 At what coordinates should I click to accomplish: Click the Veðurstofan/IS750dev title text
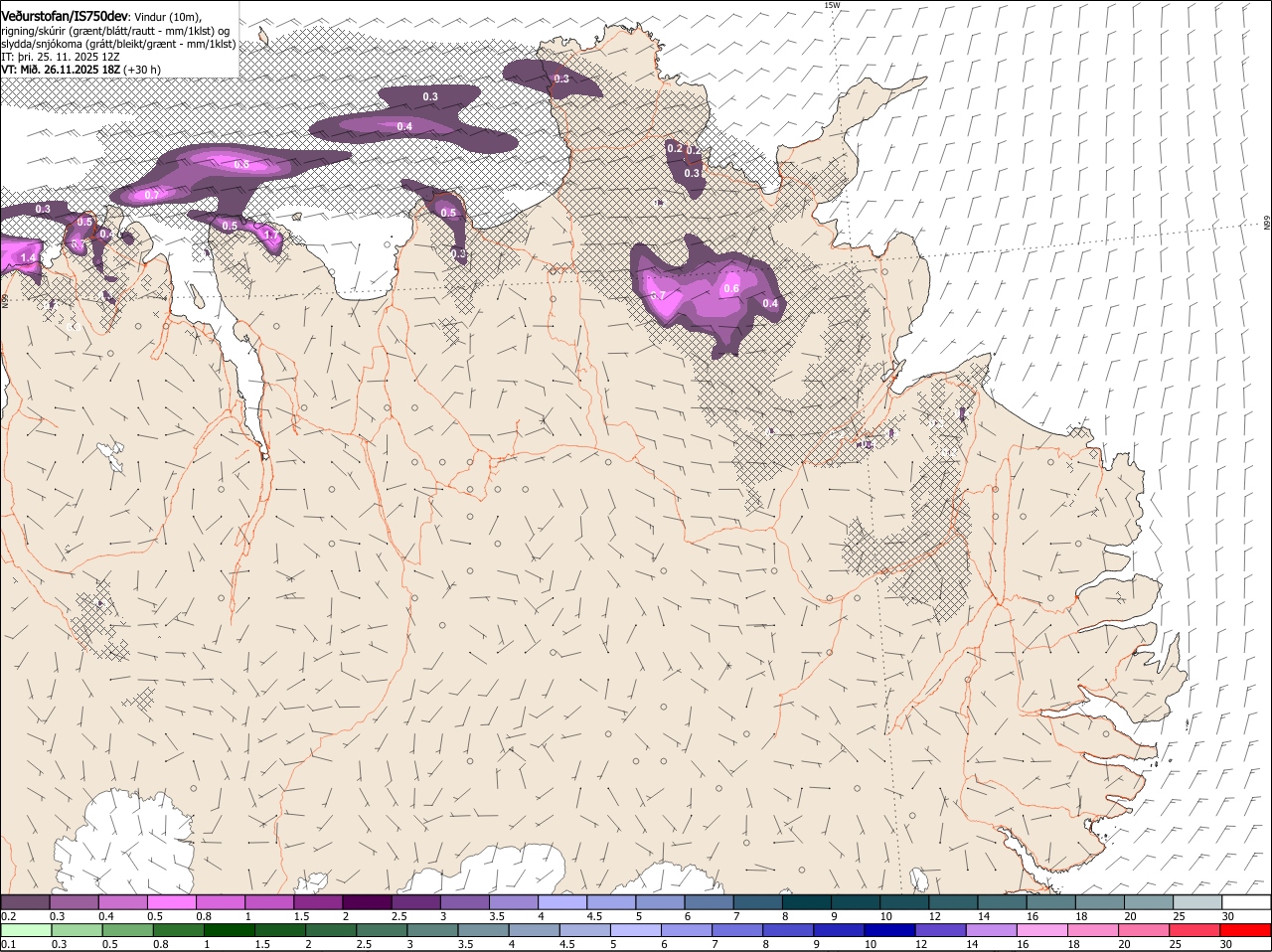(65, 15)
